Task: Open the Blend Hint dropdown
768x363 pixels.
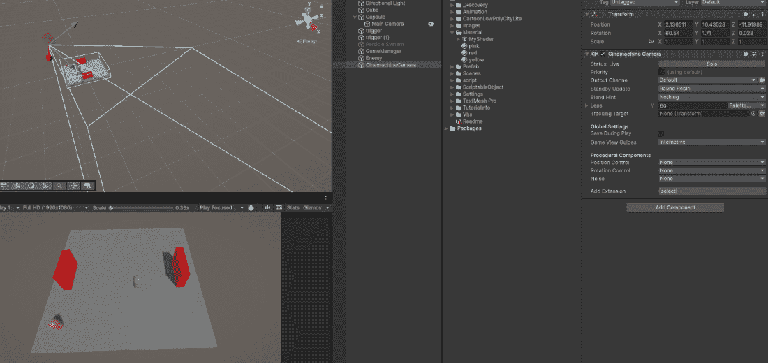Action: coord(712,97)
